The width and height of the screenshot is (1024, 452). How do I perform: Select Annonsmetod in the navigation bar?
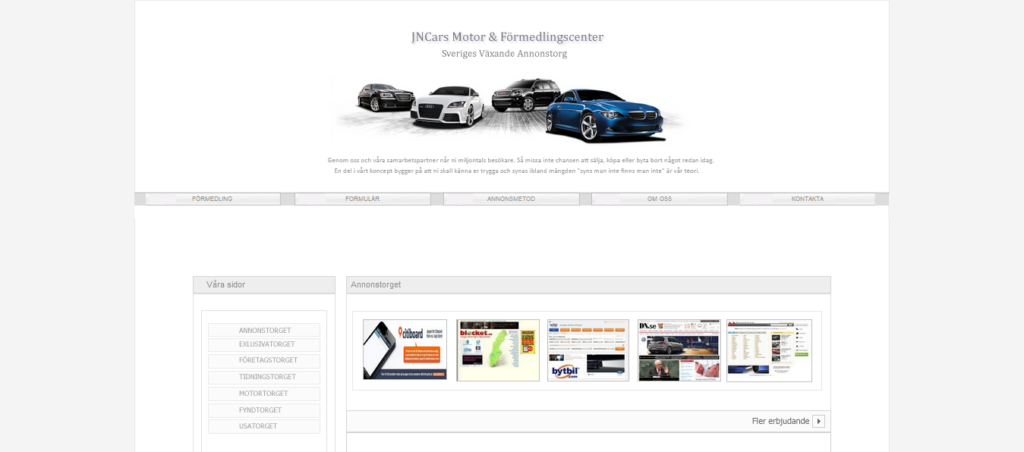point(511,199)
